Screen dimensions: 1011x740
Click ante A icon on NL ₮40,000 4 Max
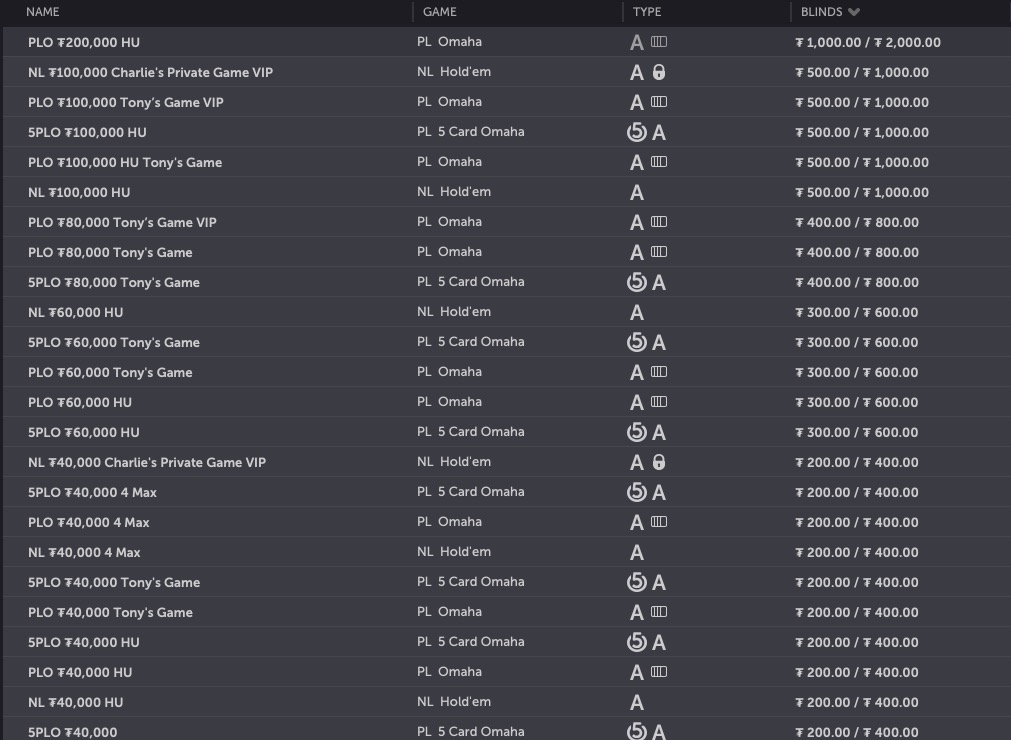(637, 552)
